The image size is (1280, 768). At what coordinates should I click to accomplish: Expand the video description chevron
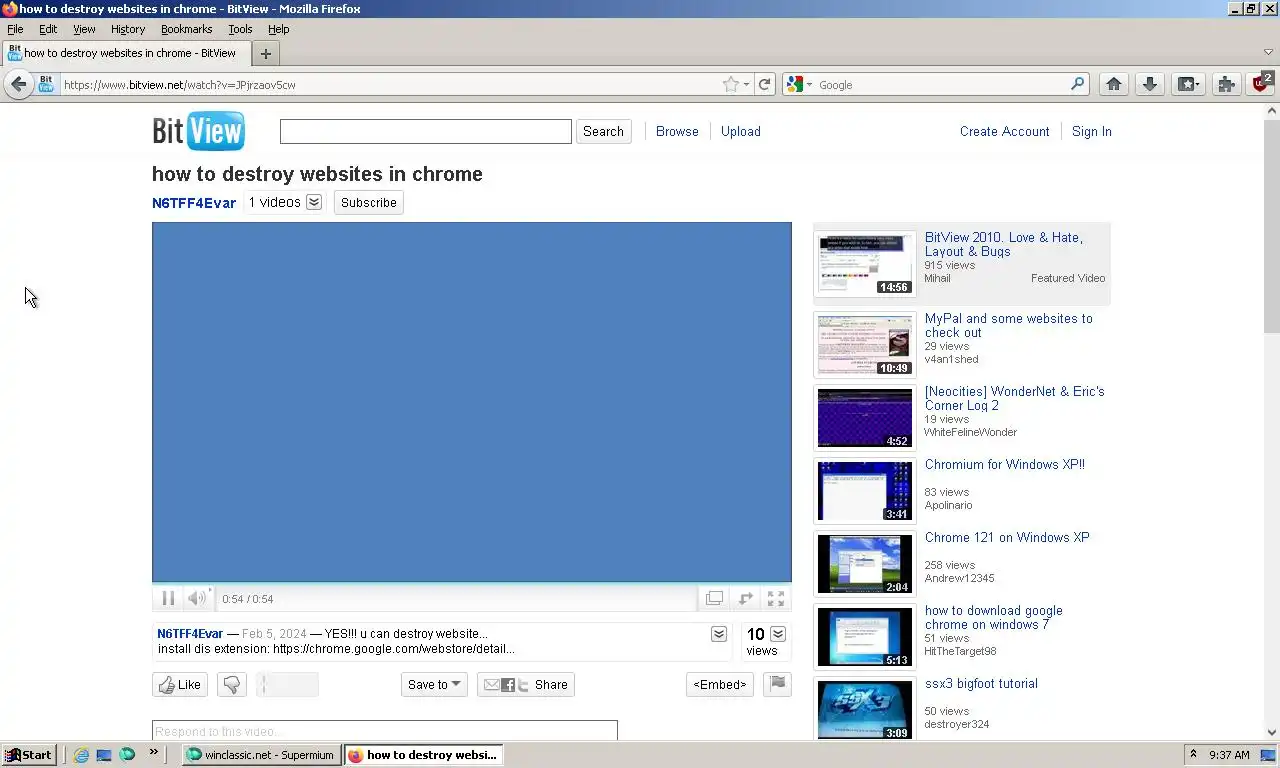(x=719, y=634)
